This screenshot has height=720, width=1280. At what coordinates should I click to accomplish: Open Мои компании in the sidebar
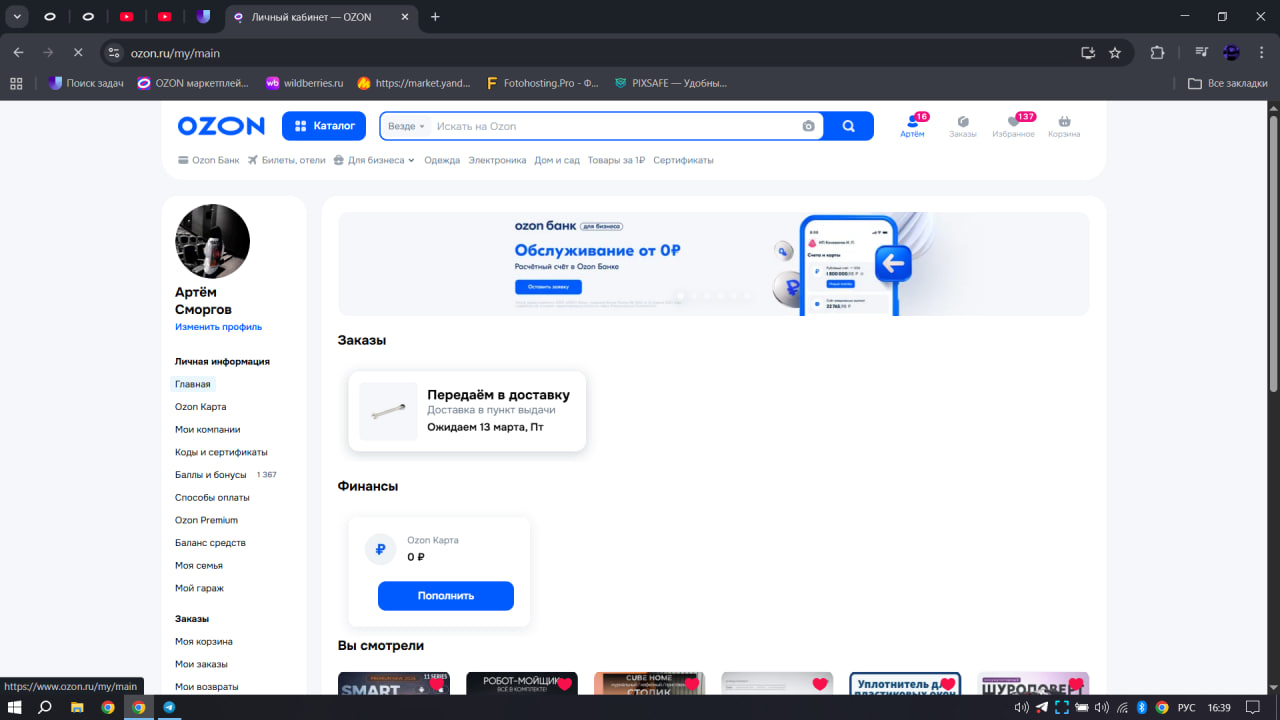point(208,429)
